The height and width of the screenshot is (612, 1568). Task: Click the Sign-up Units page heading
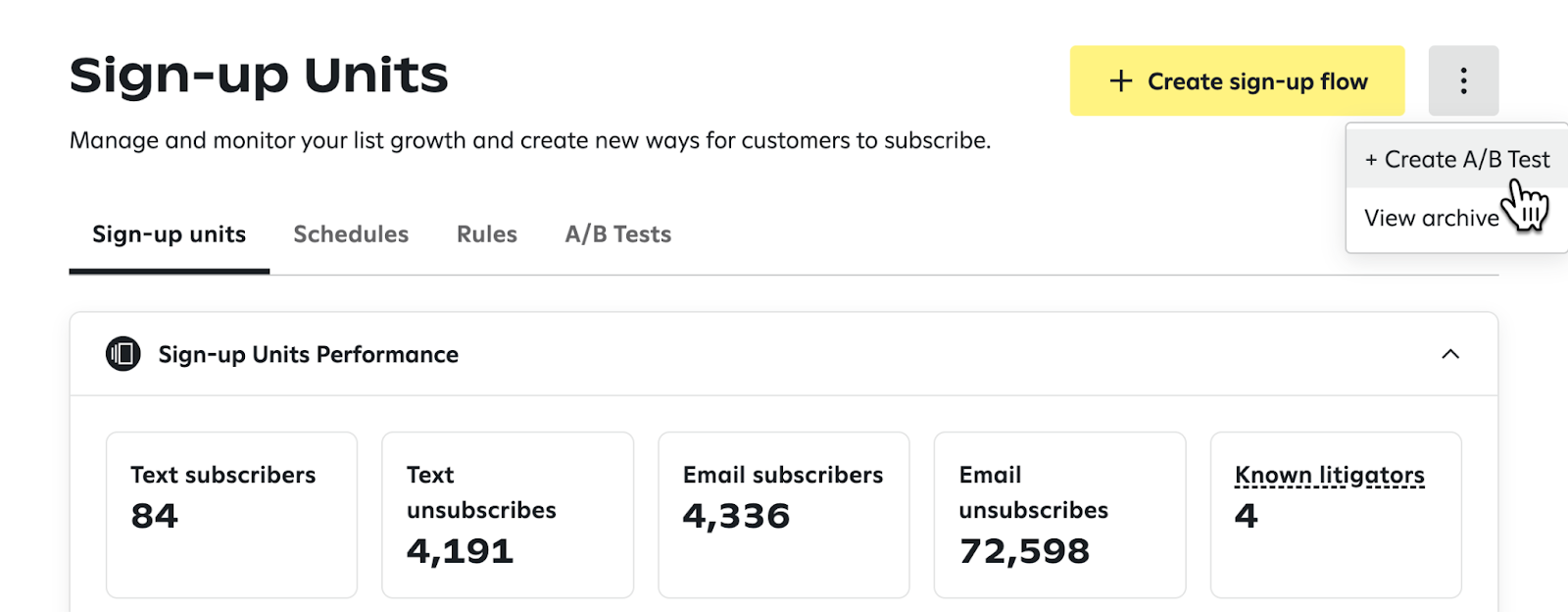[x=259, y=76]
